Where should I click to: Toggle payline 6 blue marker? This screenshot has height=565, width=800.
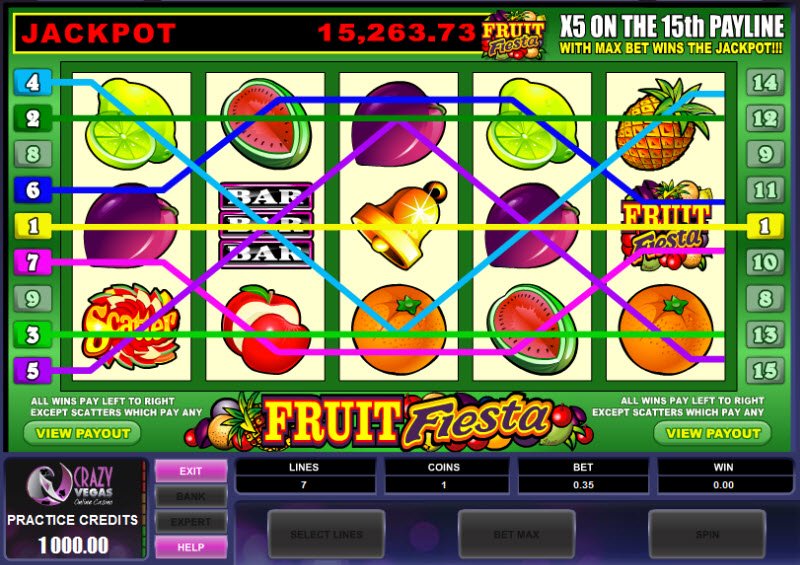(33, 190)
